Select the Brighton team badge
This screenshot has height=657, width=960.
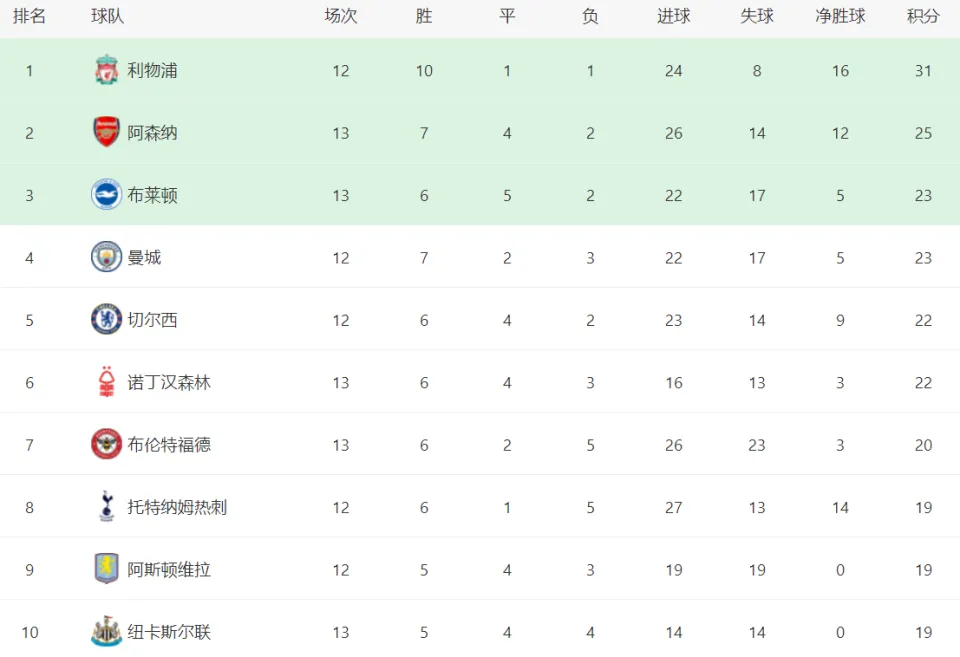107,195
